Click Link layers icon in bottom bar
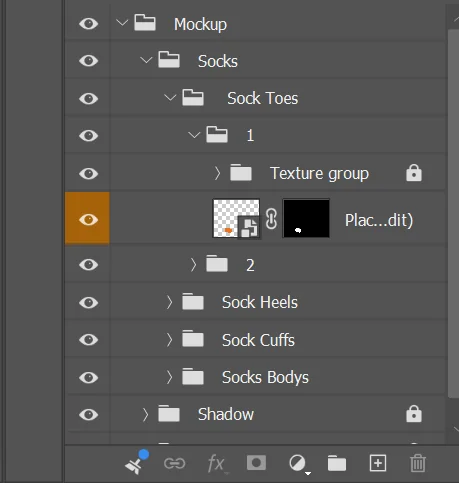This screenshot has width=459, height=483. click(175, 463)
